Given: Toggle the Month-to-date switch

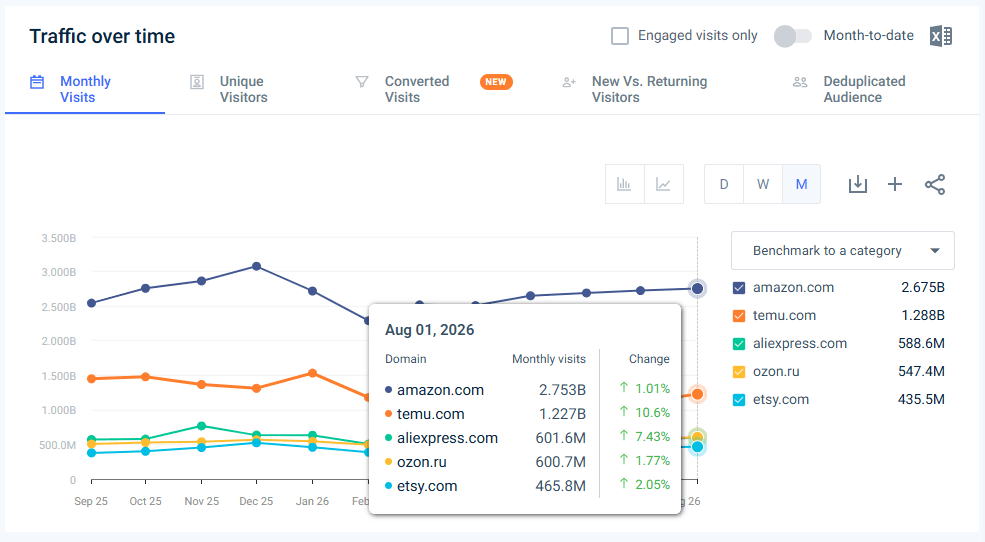Looking at the screenshot, I should tap(793, 36).
